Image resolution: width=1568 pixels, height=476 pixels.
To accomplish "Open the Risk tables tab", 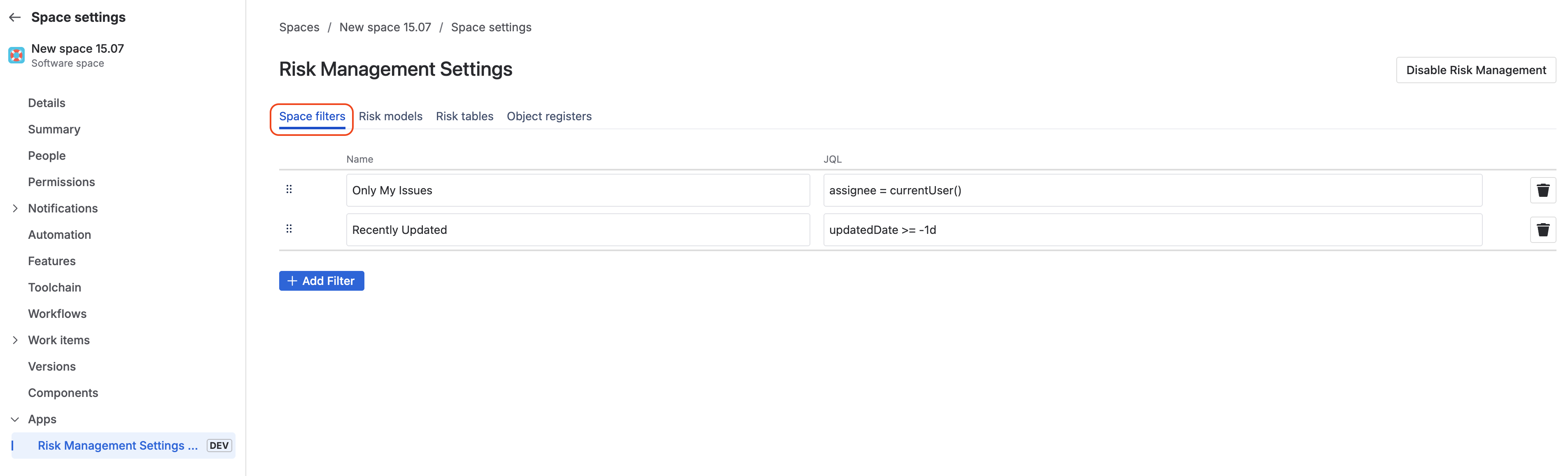I will 464,116.
